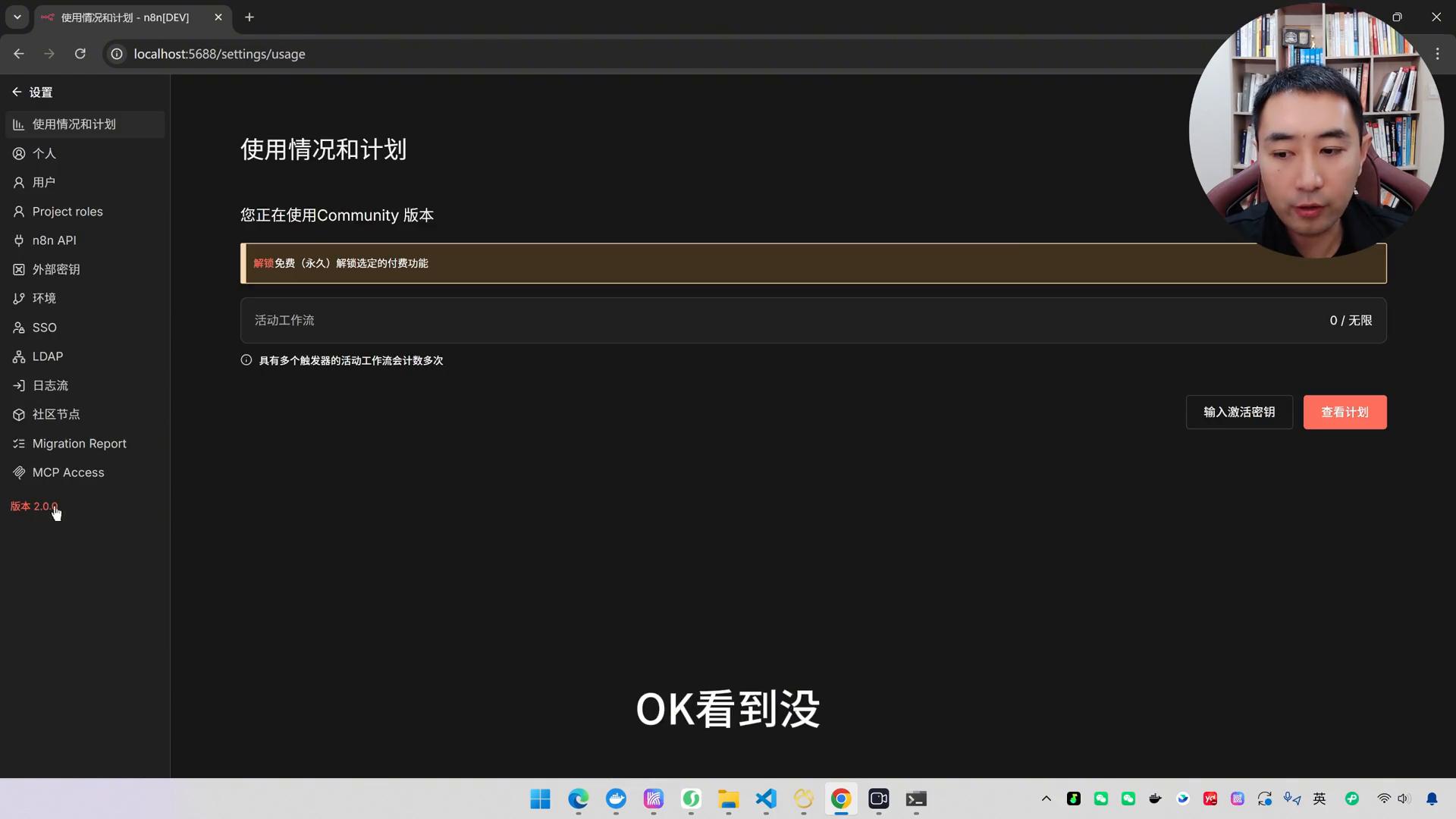The height and width of the screenshot is (819, 1456).
Task: Open the SSO settings page
Action: 44,328
